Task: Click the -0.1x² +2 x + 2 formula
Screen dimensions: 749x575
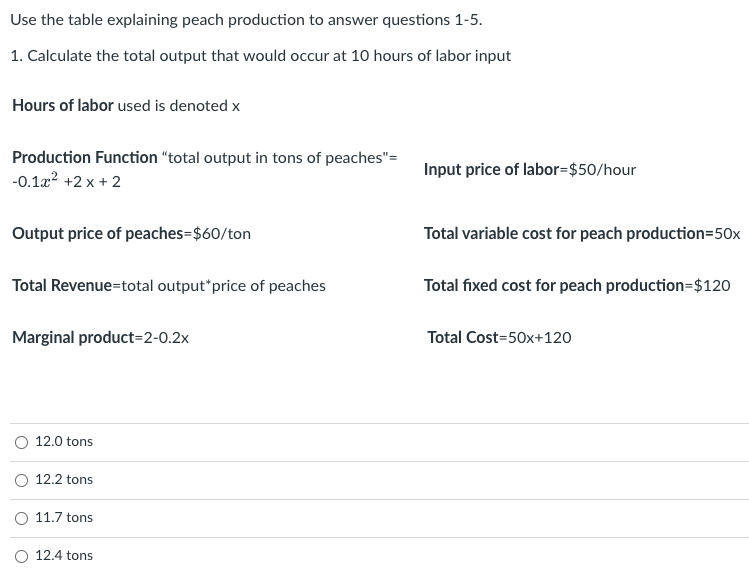Action: tap(66, 181)
